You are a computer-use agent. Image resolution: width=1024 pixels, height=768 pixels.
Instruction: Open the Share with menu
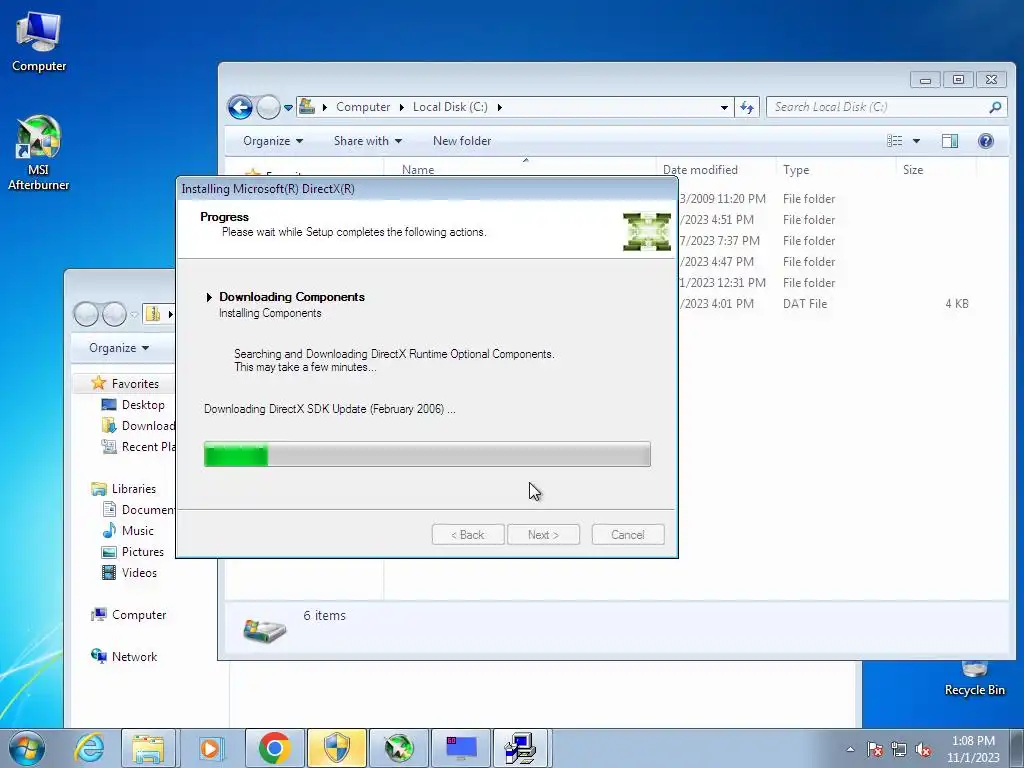[x=368, y=141]
